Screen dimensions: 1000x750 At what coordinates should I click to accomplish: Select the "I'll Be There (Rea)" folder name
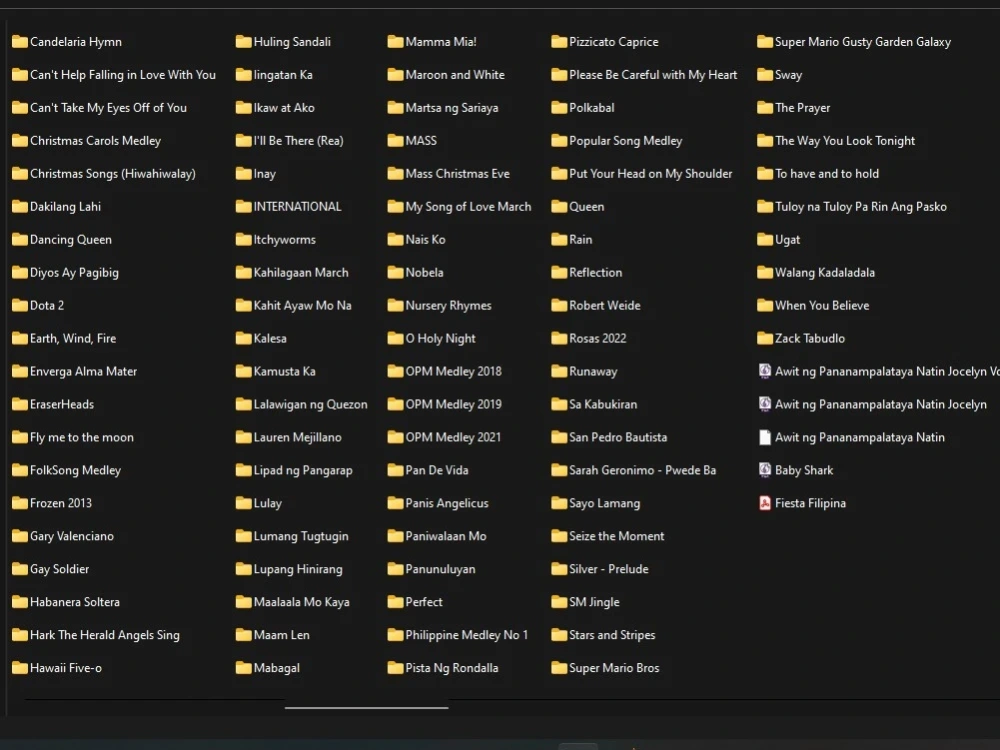point(298,140)
